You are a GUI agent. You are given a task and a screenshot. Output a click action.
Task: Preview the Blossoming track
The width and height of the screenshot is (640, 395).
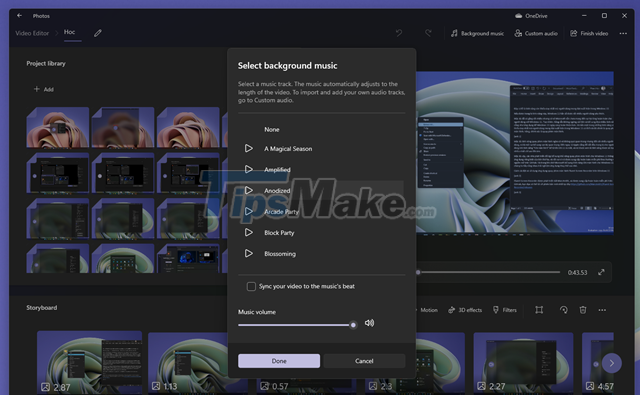click(x=249, y=253)
